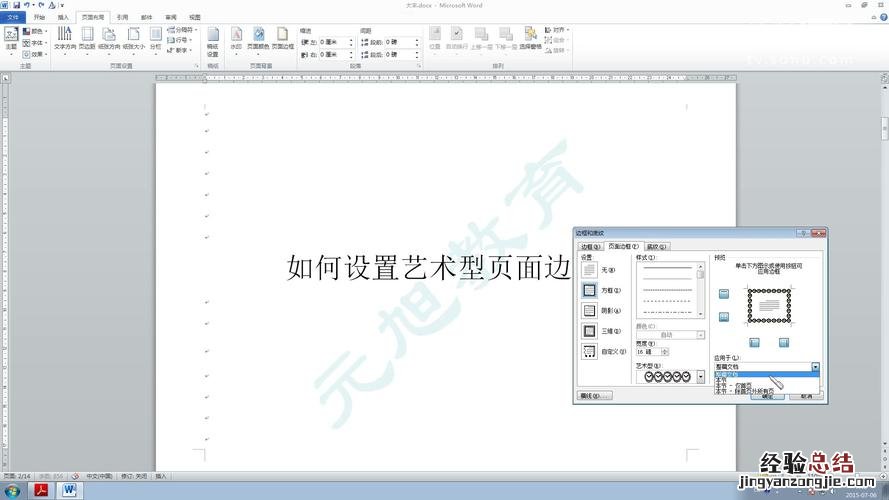Open the Themes (主题) gallery

(11, 39)
